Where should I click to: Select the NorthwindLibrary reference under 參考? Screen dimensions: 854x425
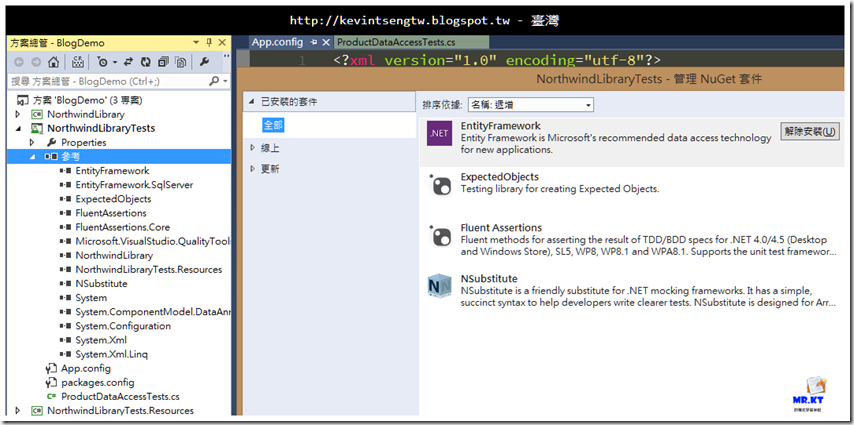(114, 256)
